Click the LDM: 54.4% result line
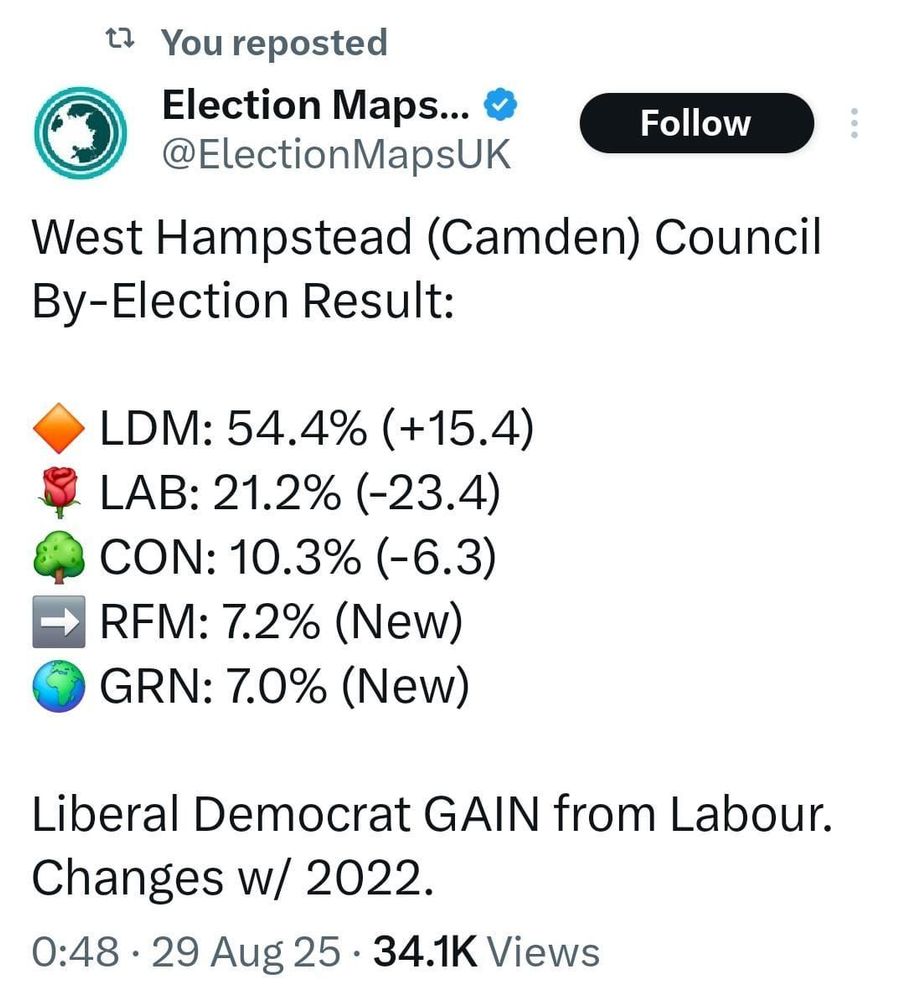This screenshot has width=905, height=1000. pyautogui.click(x=316, y=431)
